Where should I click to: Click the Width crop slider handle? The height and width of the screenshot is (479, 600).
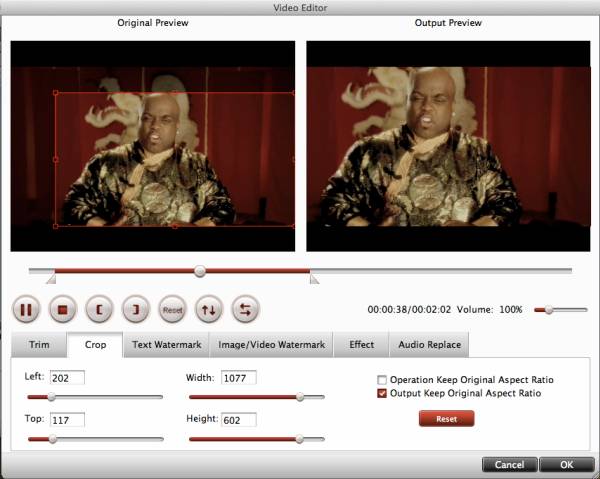tap(300, 397)
